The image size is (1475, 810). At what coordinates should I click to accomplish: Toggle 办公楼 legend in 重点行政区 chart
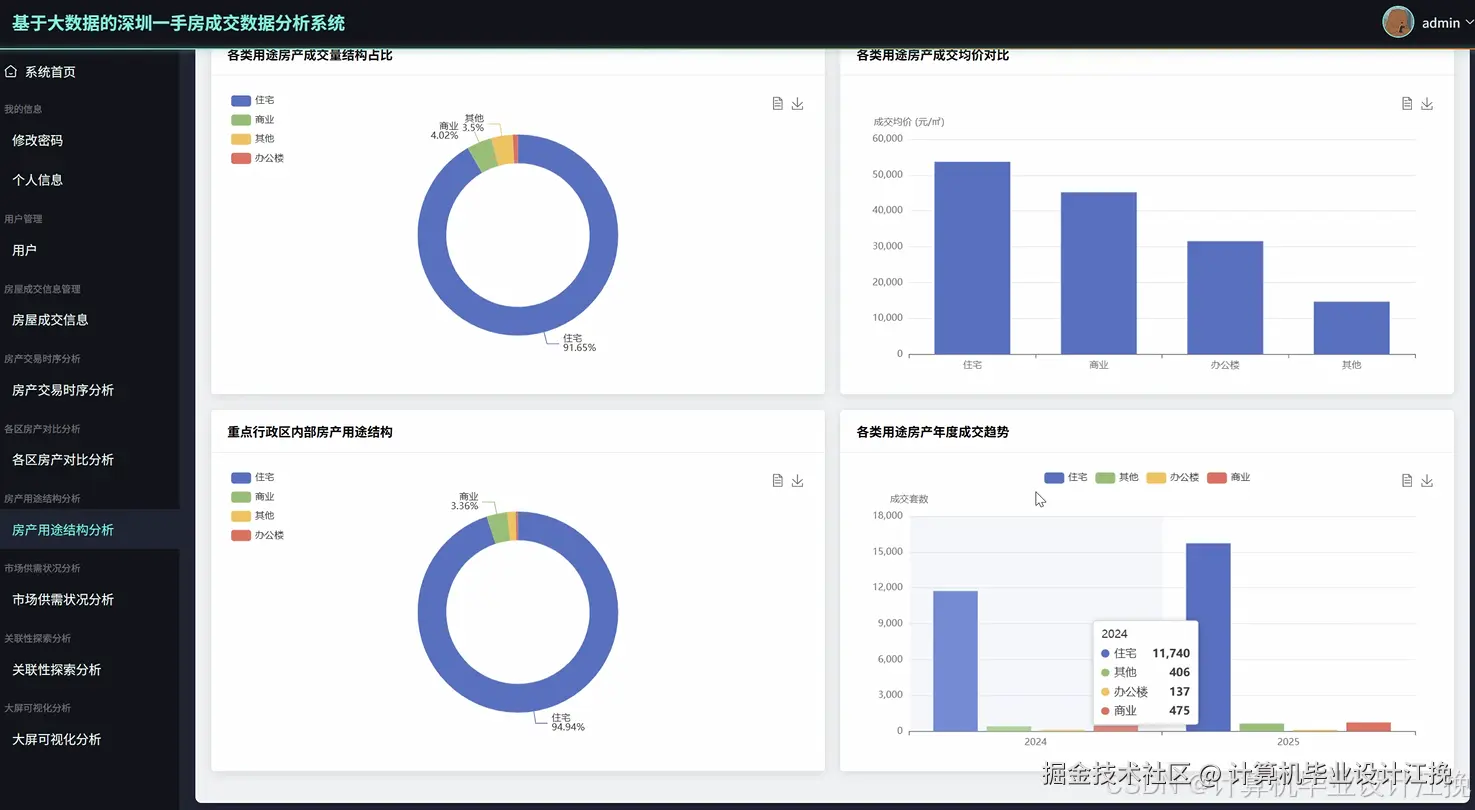point(258,535)
